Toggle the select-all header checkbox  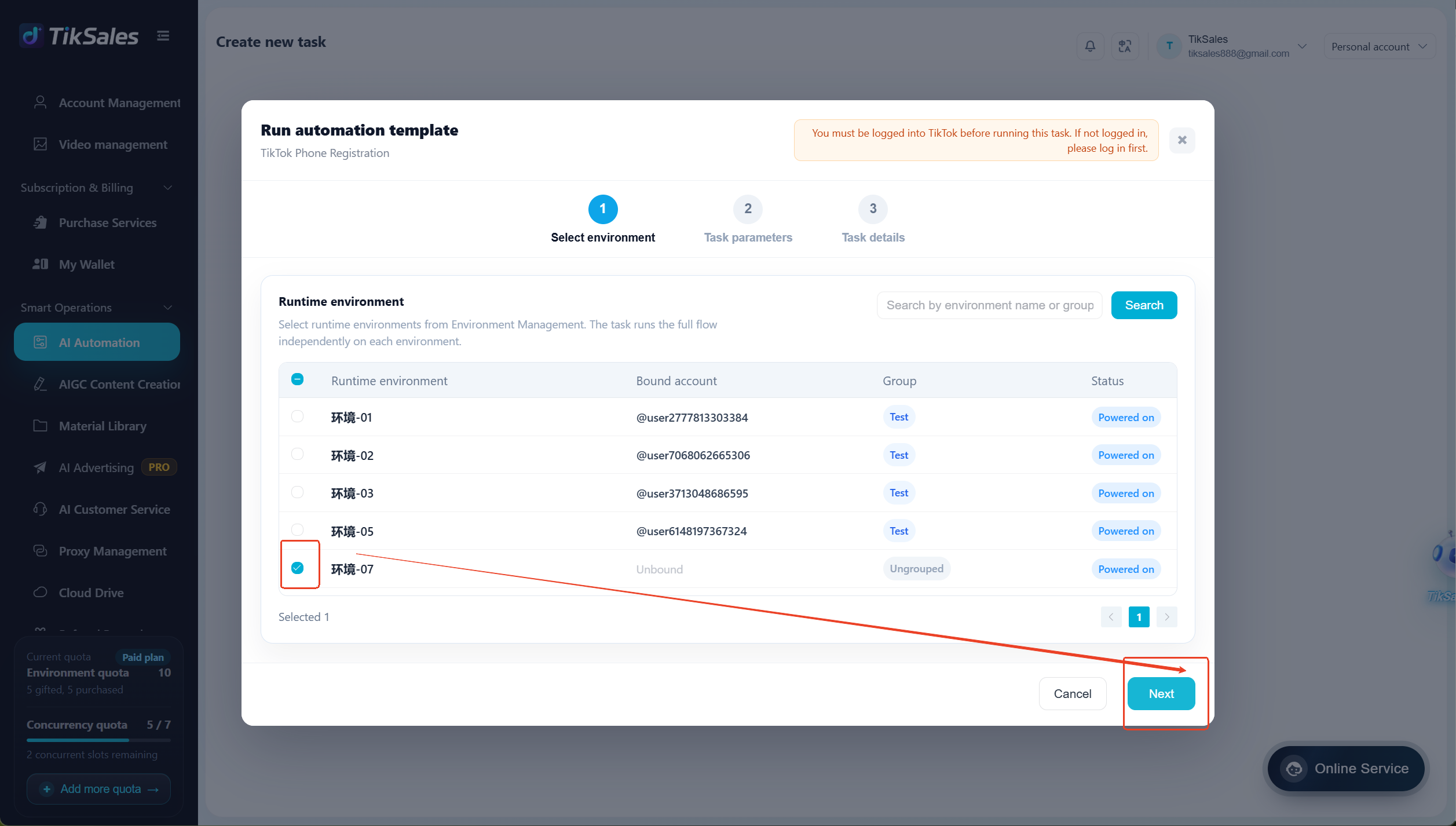[x=297, y=379]
